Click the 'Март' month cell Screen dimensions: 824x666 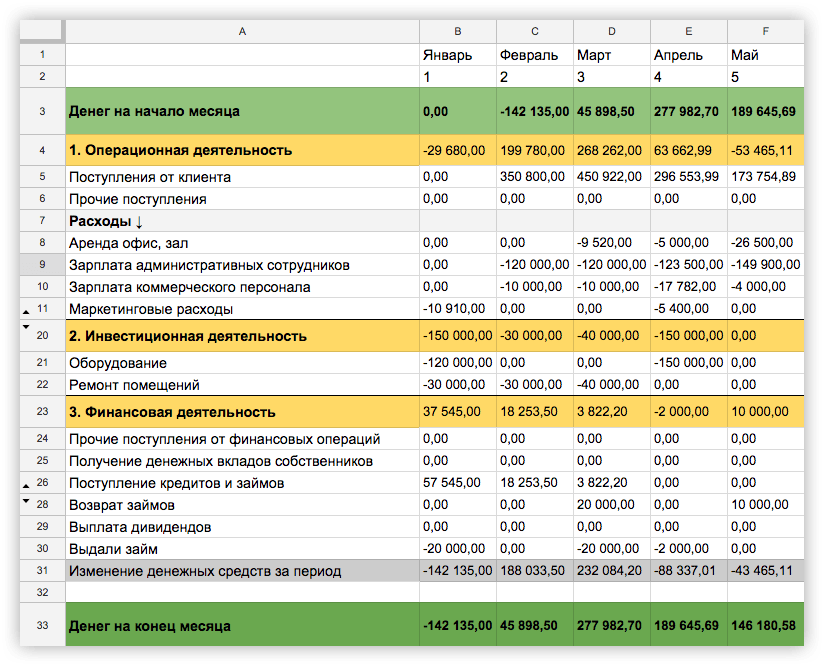pos(612,55)
